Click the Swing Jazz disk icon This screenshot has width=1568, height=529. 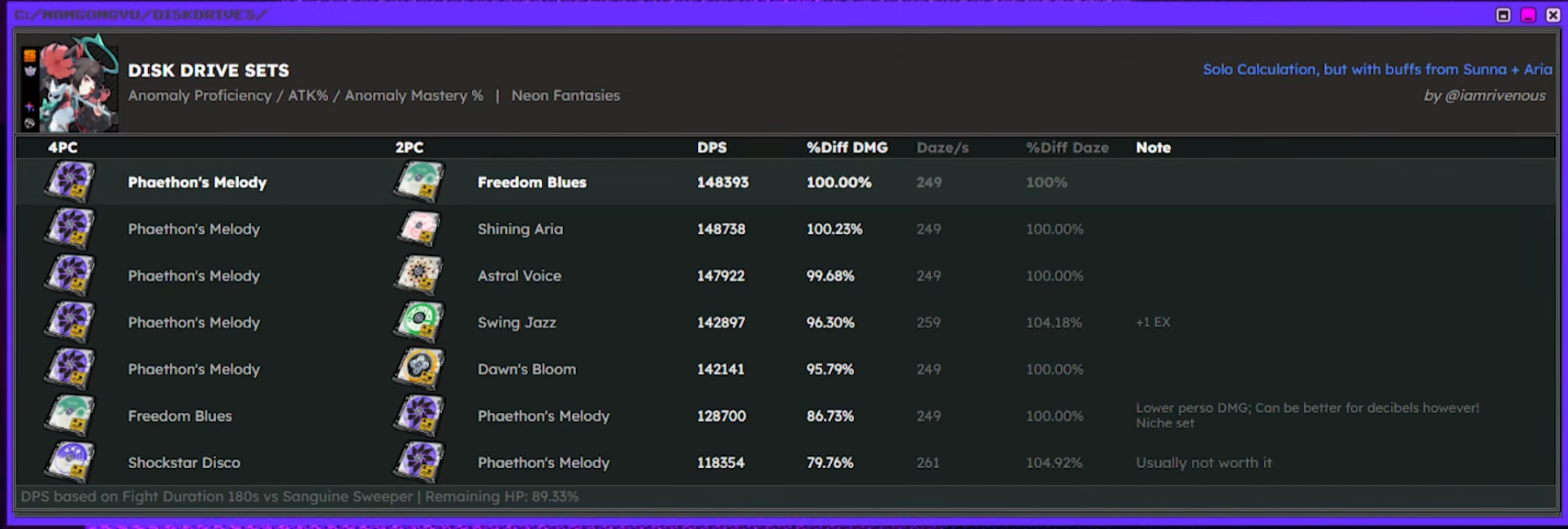(x=419, y=322)
